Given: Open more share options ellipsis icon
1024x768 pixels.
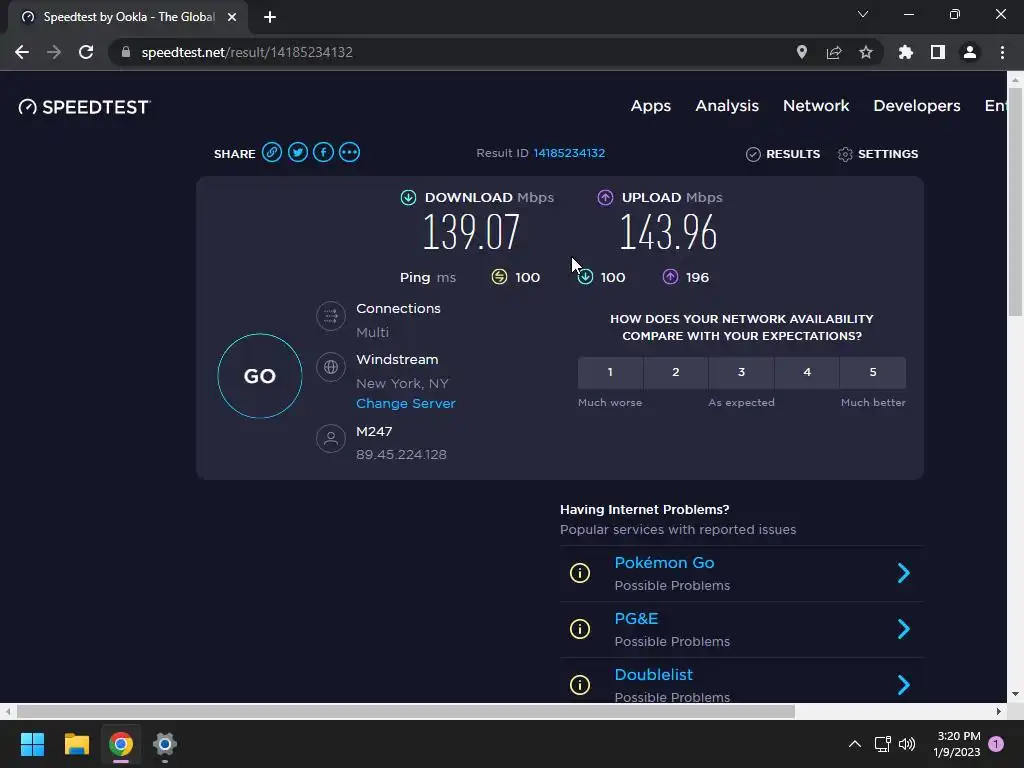Looking at the screenshot, I should 349,152.
